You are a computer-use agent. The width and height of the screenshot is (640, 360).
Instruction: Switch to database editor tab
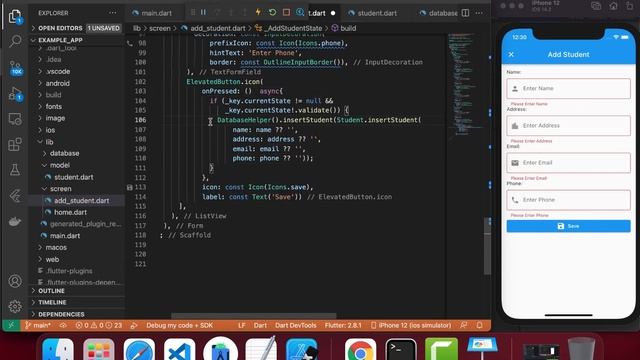(438, 13)
